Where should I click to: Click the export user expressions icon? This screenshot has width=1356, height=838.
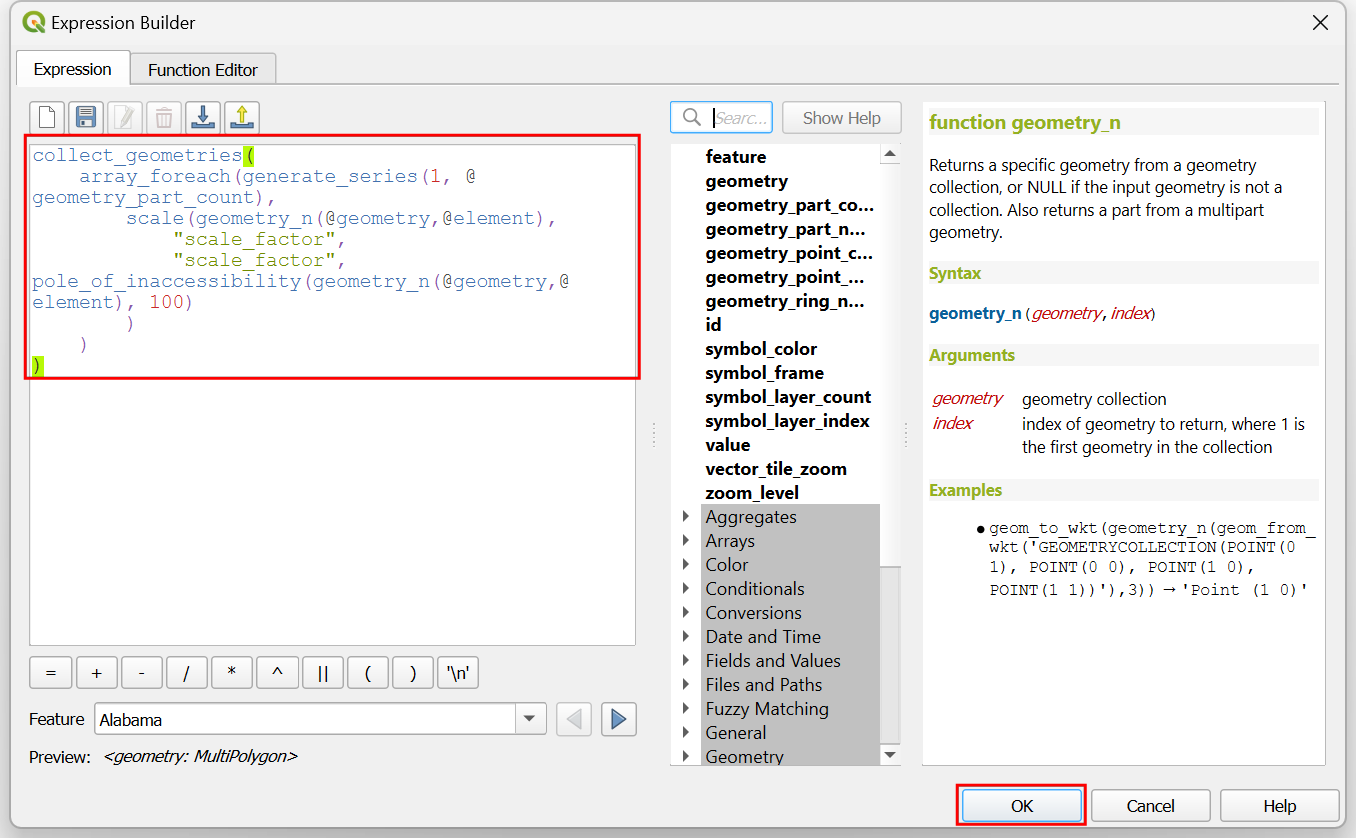[242, 118]
